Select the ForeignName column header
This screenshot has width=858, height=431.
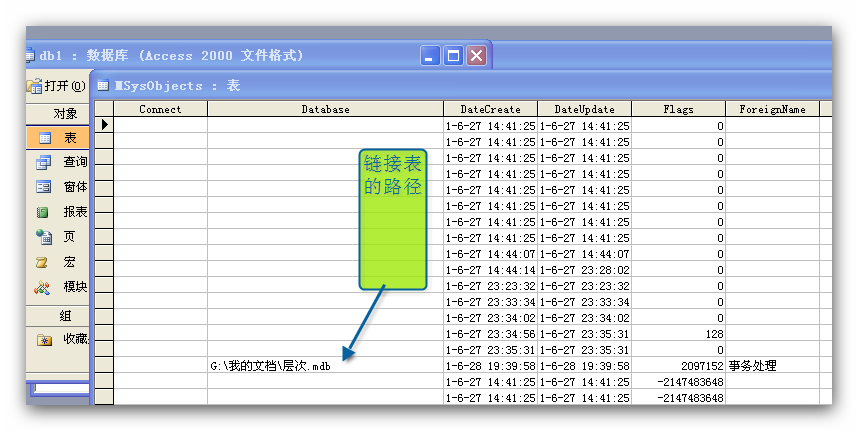click(x=773, y=109)
